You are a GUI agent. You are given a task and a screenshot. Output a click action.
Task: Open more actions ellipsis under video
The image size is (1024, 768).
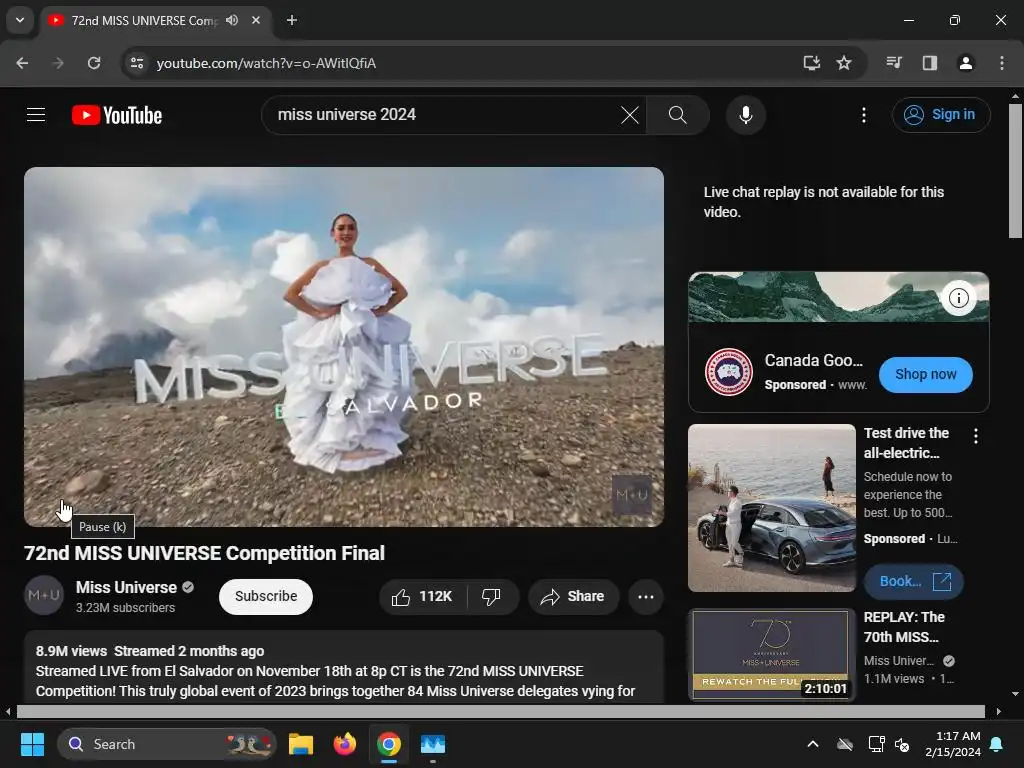645,596
